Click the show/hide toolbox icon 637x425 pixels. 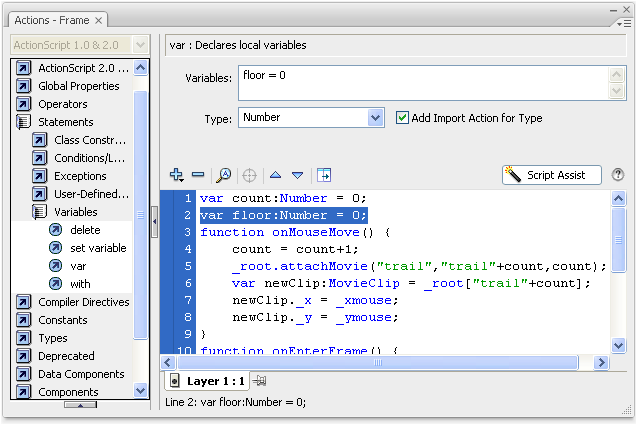click(324, 175)
